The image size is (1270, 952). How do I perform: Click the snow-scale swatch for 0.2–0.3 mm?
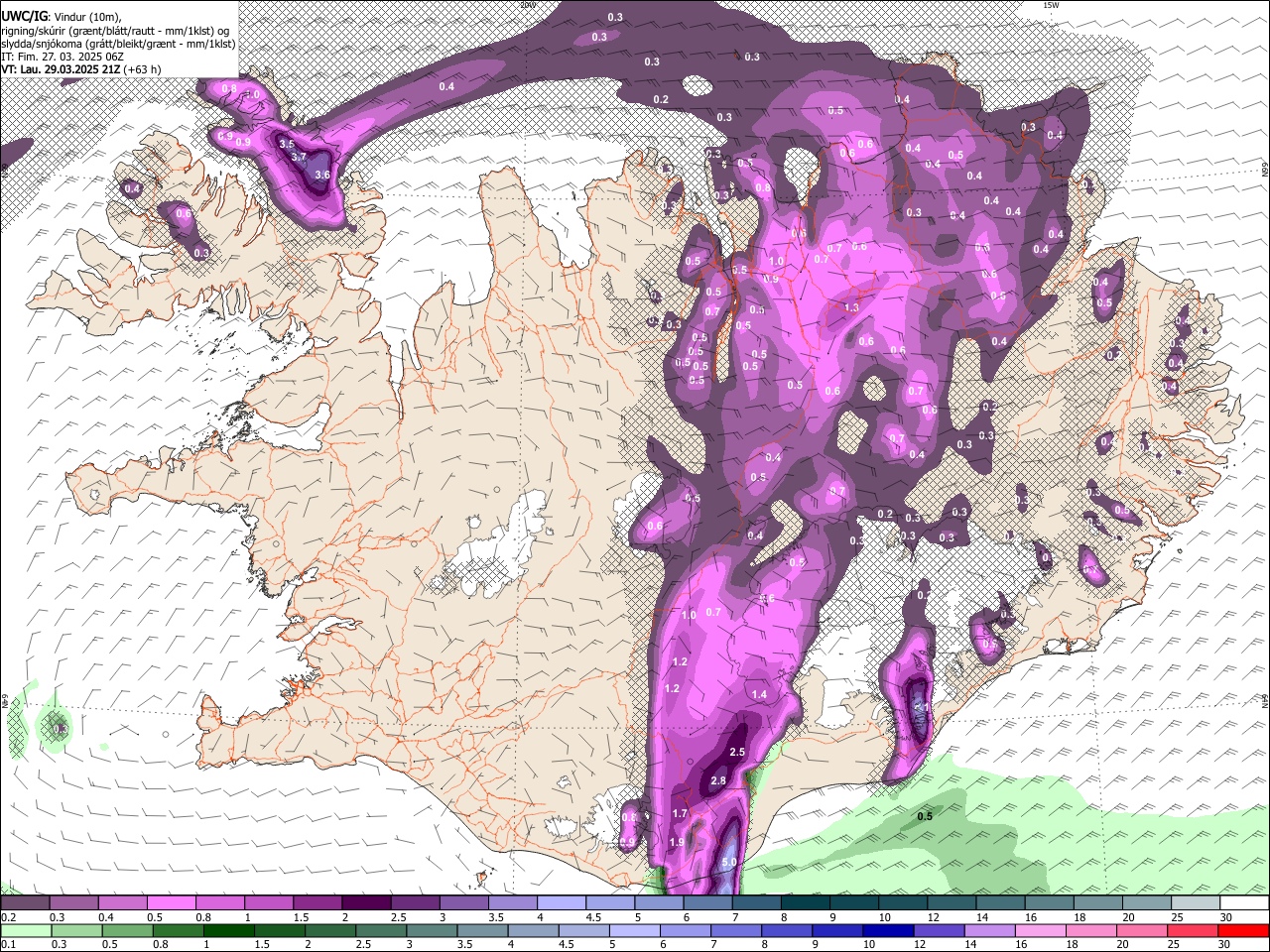pyautogui.click(x=25, y=903)
